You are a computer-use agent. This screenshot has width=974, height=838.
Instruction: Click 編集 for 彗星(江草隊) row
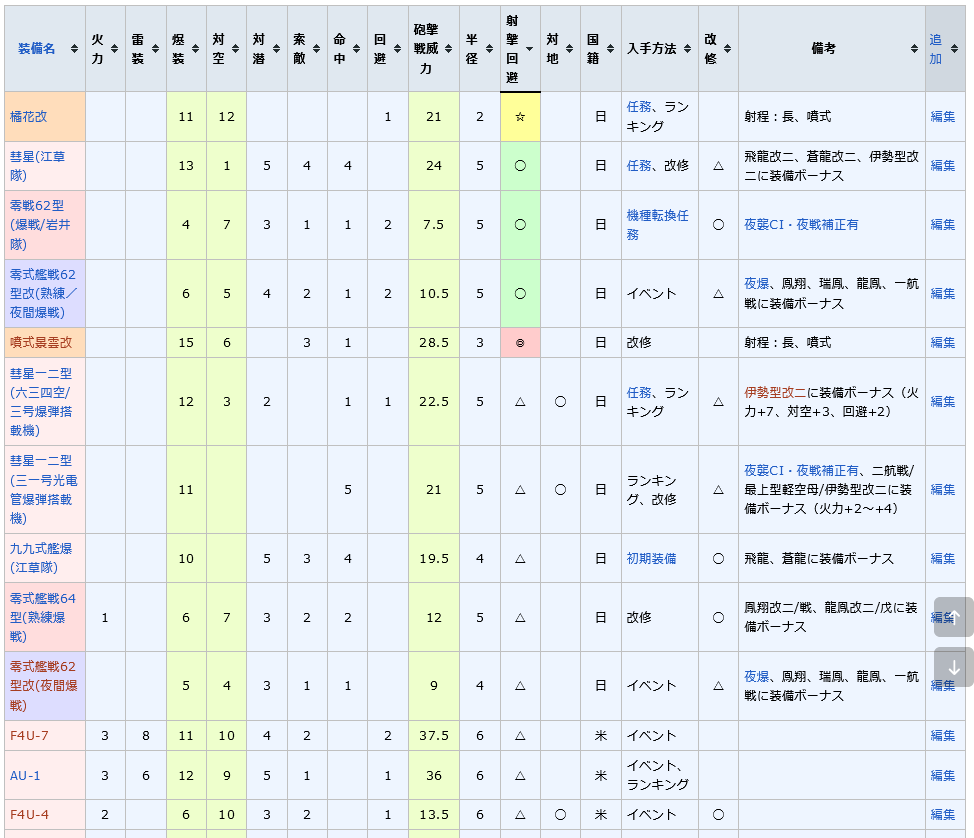(x=942, y=166)
